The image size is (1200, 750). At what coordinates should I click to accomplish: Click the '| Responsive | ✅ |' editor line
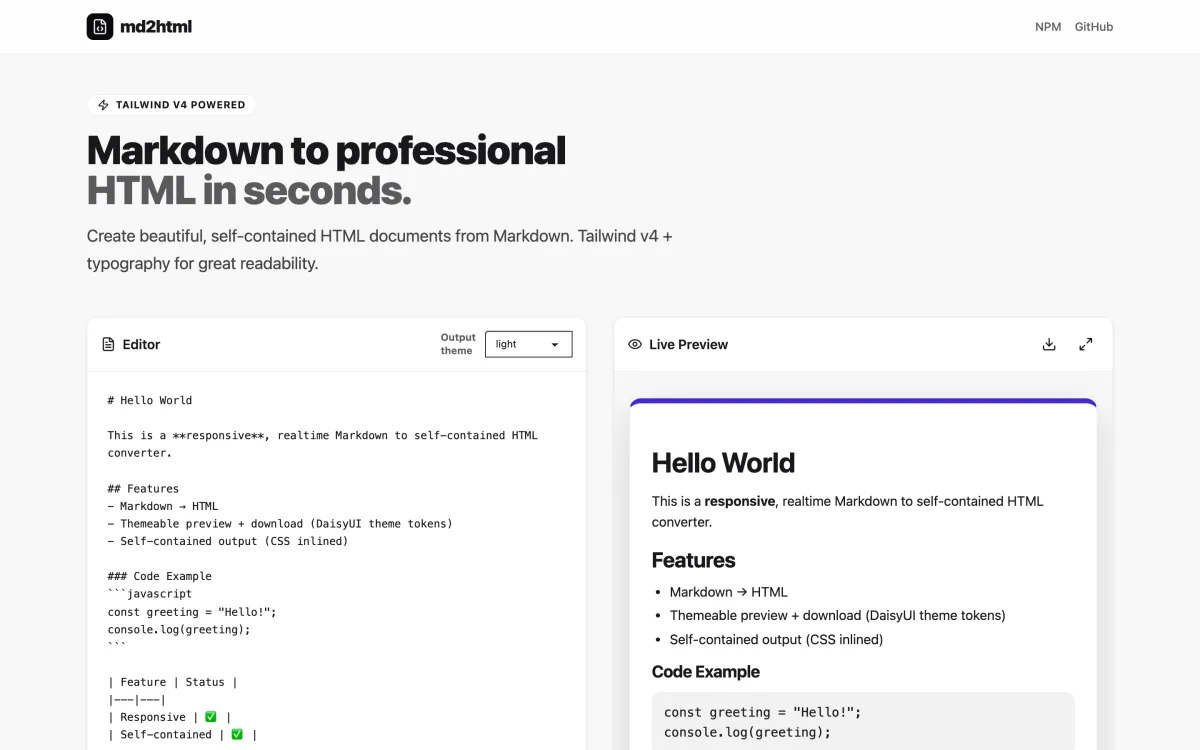[169, 717]
